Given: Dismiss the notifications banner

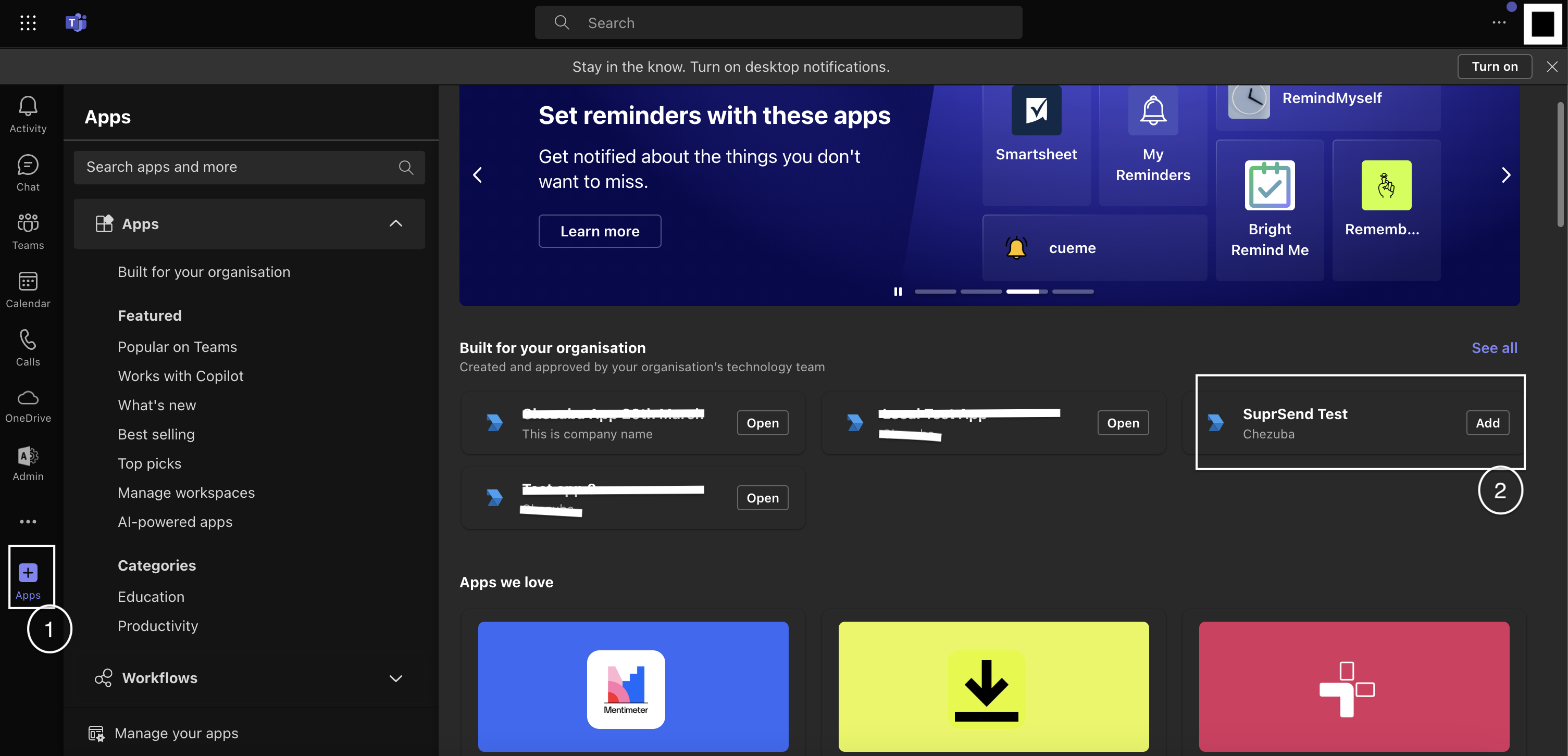Looking at the screenshot, I should 1551,66.
